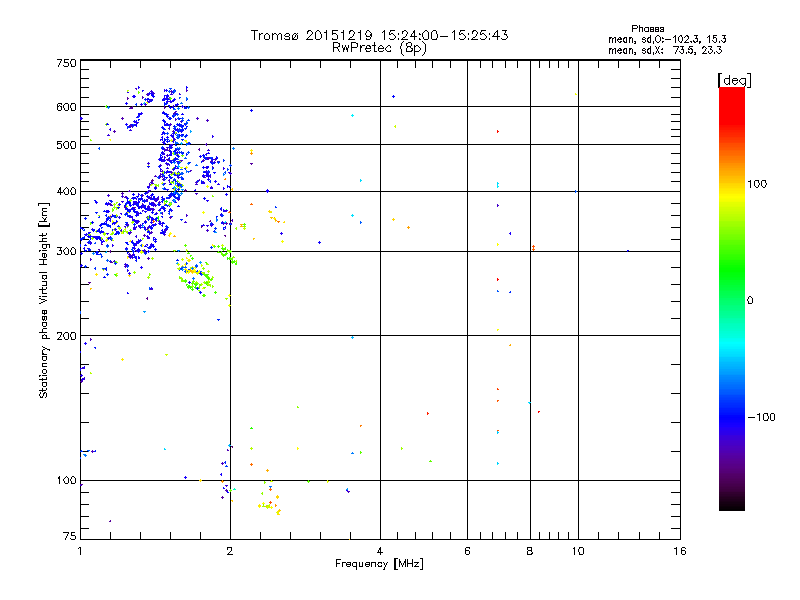800x600 pixels.
Task: Click the black bottom of the phase colorbar
Action: point(732,505)
